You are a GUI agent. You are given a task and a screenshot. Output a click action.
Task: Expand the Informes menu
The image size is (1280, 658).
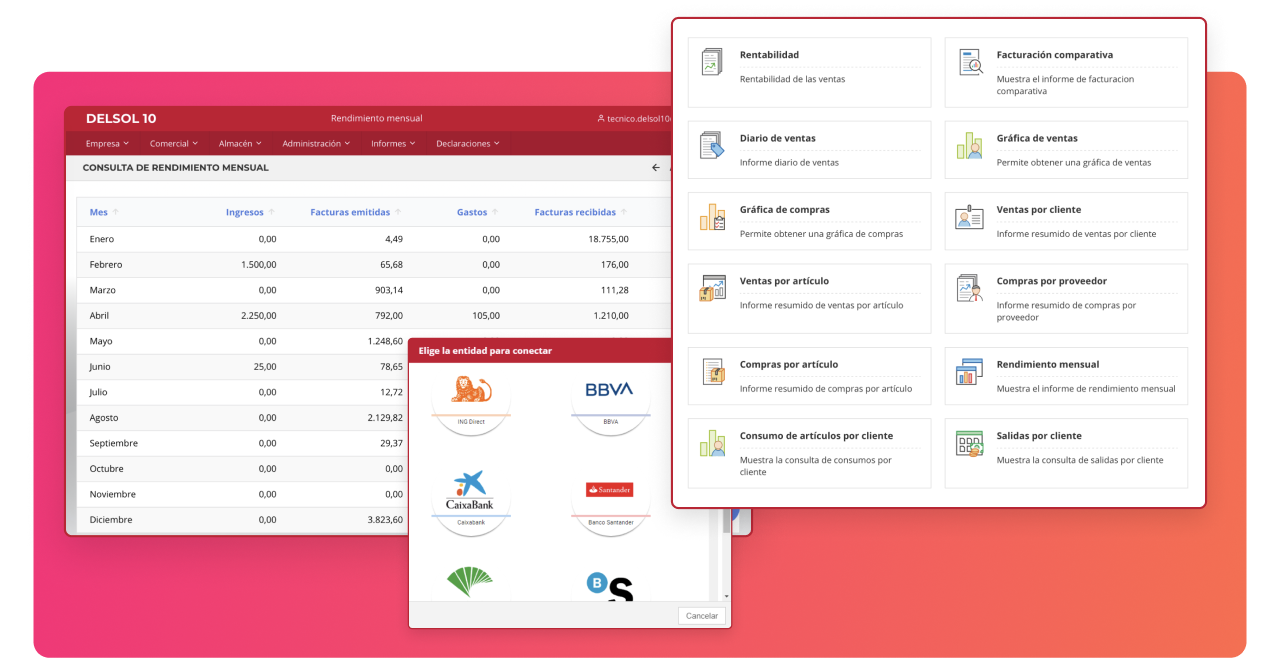tap(393, 144)
